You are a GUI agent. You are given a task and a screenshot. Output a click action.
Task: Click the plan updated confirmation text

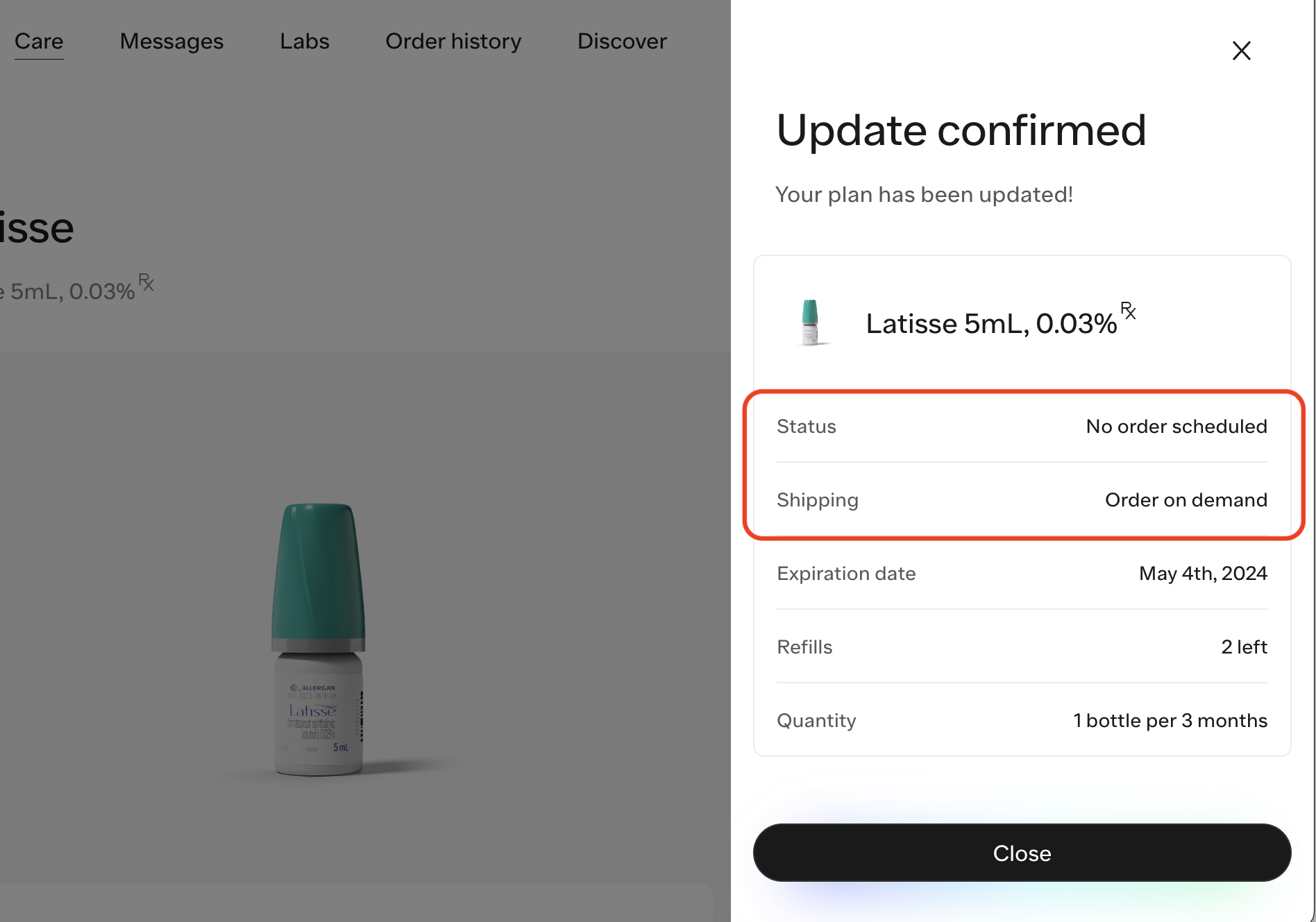tap(924, 194)
